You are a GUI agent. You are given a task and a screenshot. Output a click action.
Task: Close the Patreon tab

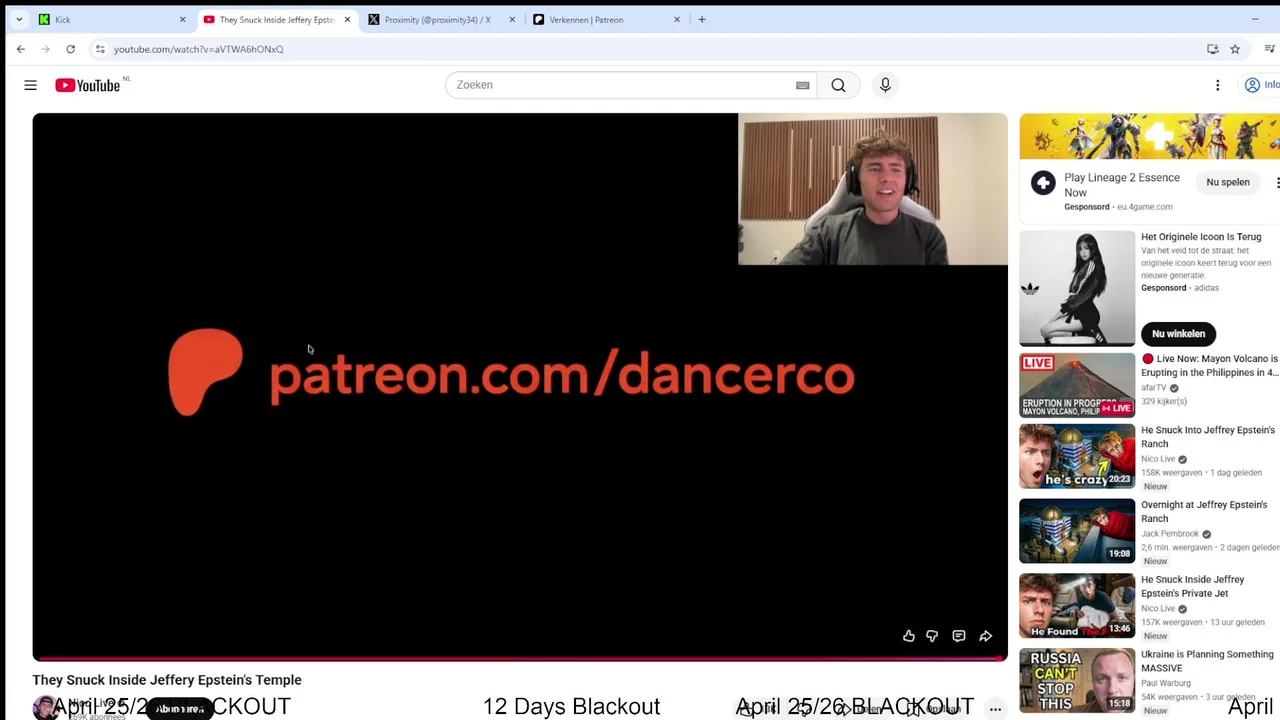pyautogui.click(x=677, y=19)
